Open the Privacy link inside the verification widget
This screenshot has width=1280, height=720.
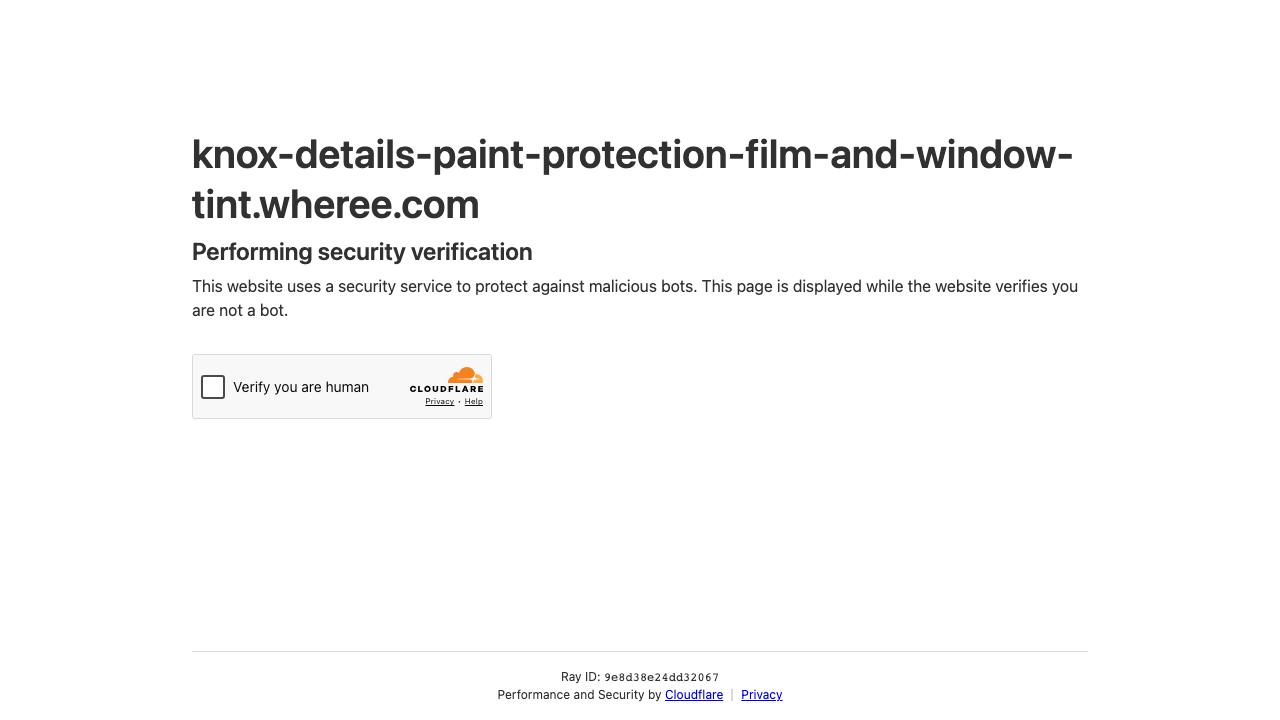pos(439,402)
